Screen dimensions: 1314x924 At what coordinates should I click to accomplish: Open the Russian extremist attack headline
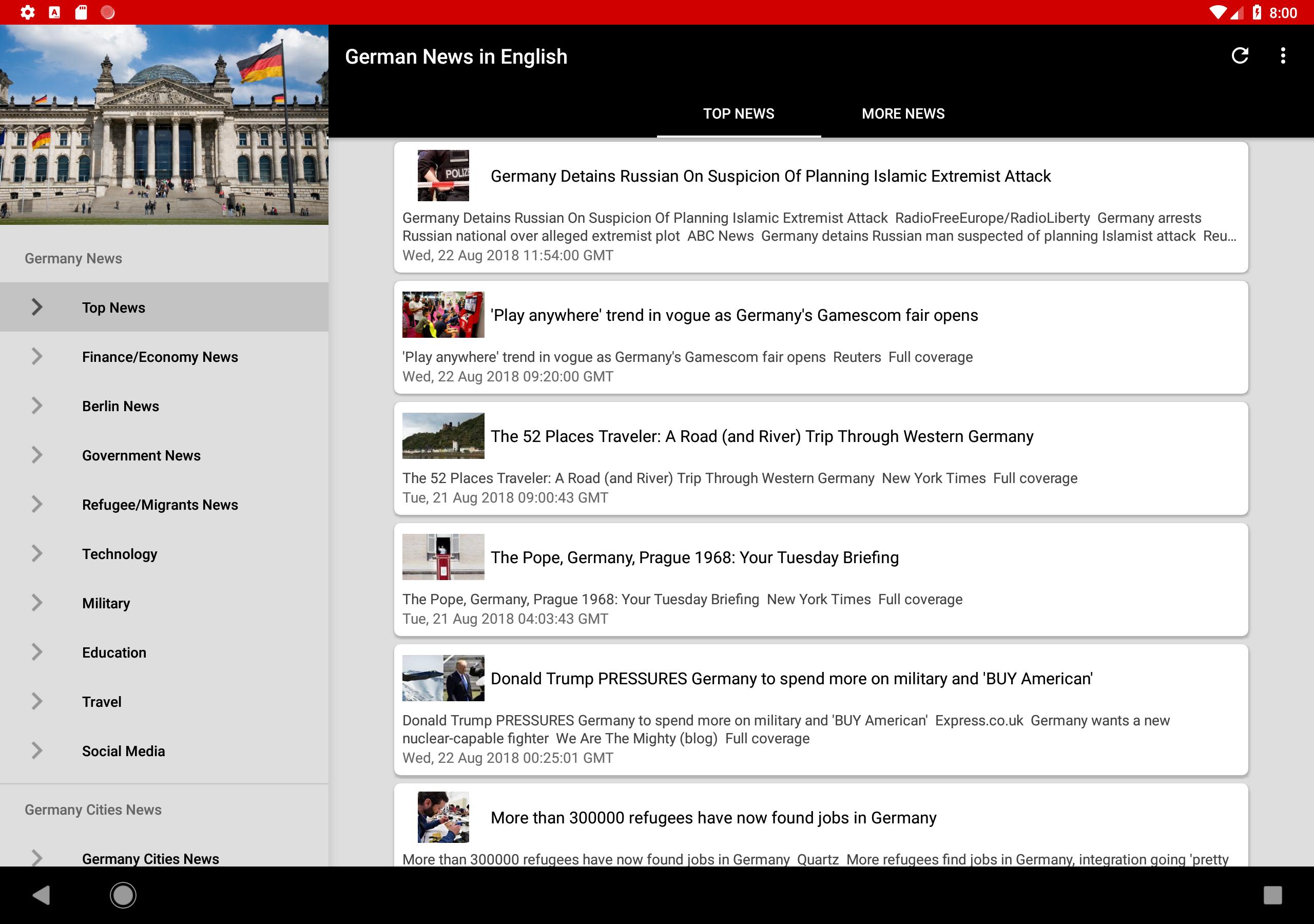[x=770, y=176]
